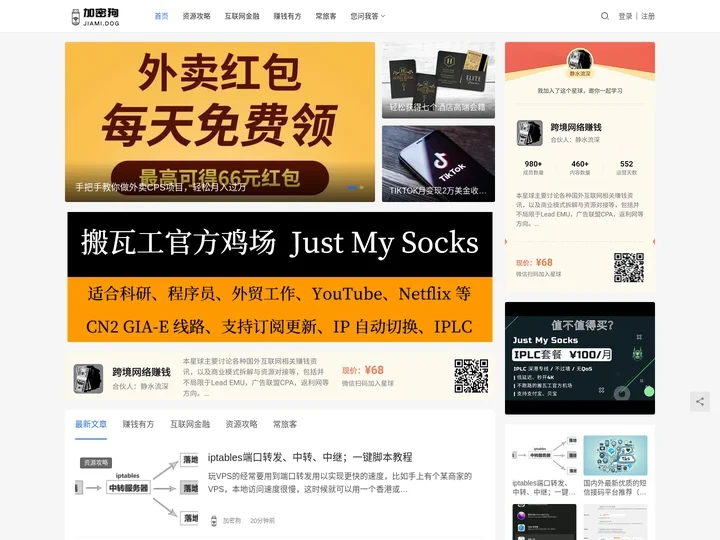The width and height of the screenshot is (720, 540).
Task: Click the 搬瓦工官方机场 Just My Socks banner
Action: [280, 277]
